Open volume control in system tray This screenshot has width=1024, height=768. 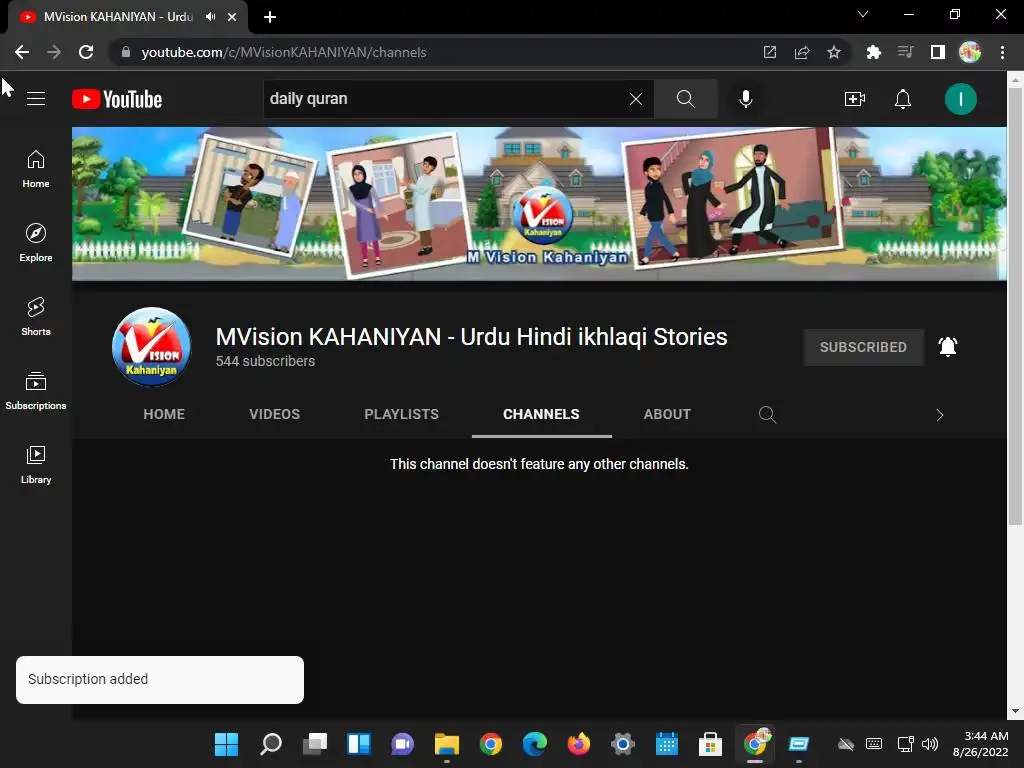pos(930,744)
